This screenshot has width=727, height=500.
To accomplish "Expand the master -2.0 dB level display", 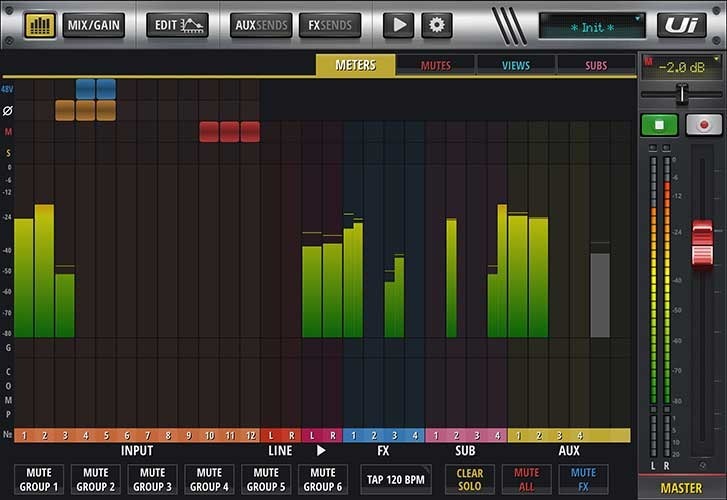I will pyautogui.click(x=681, y=66).
